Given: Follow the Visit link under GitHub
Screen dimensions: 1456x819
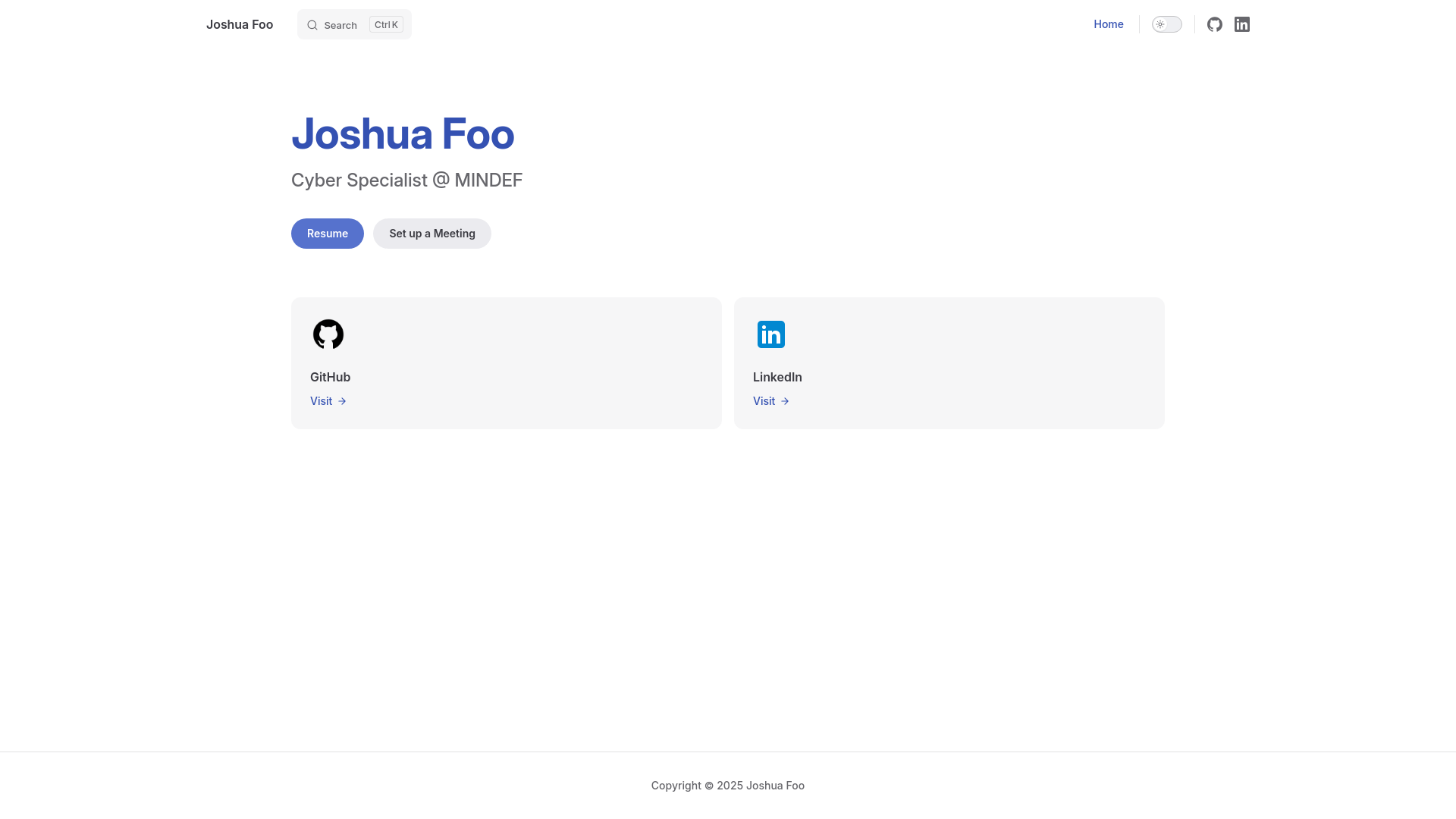Looking at the screenshot, I should pyautogui.click(x=328, y=401).
